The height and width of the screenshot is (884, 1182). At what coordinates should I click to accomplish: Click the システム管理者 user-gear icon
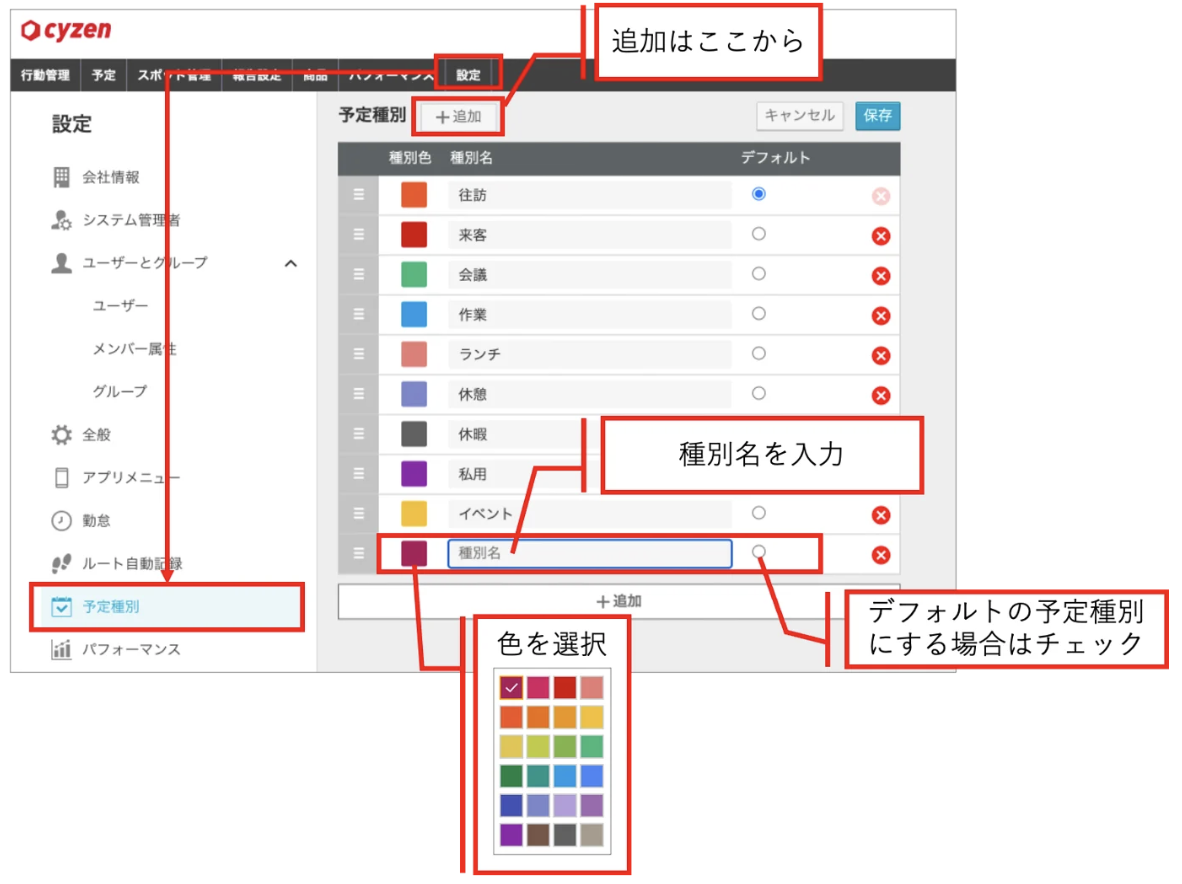[x=61, y=220]
